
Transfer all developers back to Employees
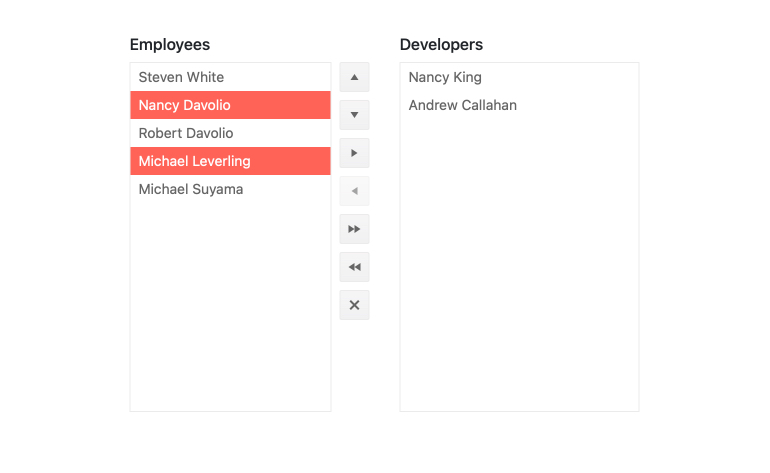click(x=354, y=267)
